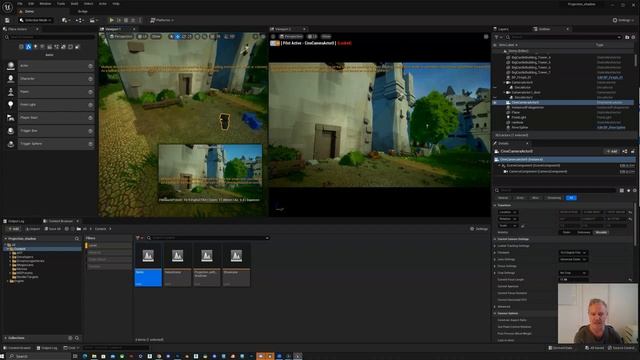This screenshot has width=640, height=360.
Task: Select the Lights category icon in Place Actors
Action: 36,47
